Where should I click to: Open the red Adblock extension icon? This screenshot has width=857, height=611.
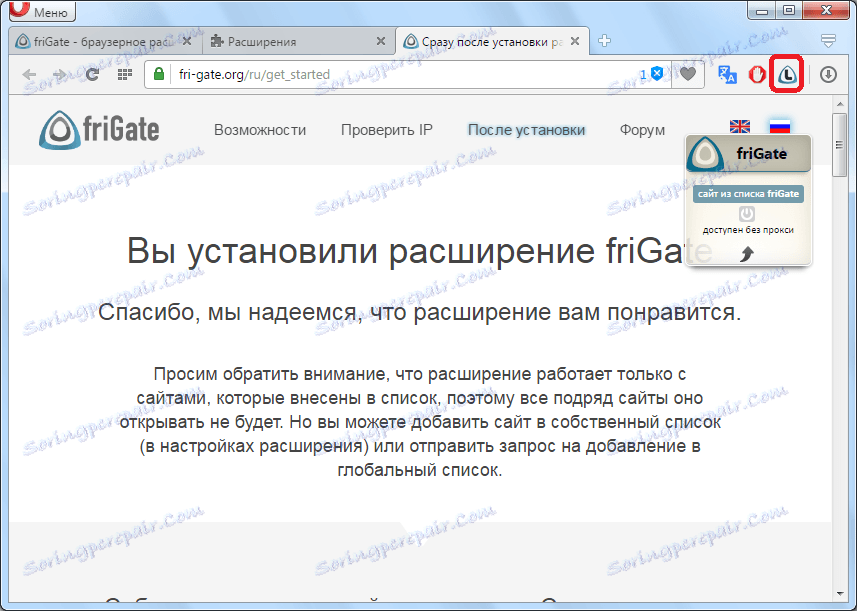tap(756, 74)
